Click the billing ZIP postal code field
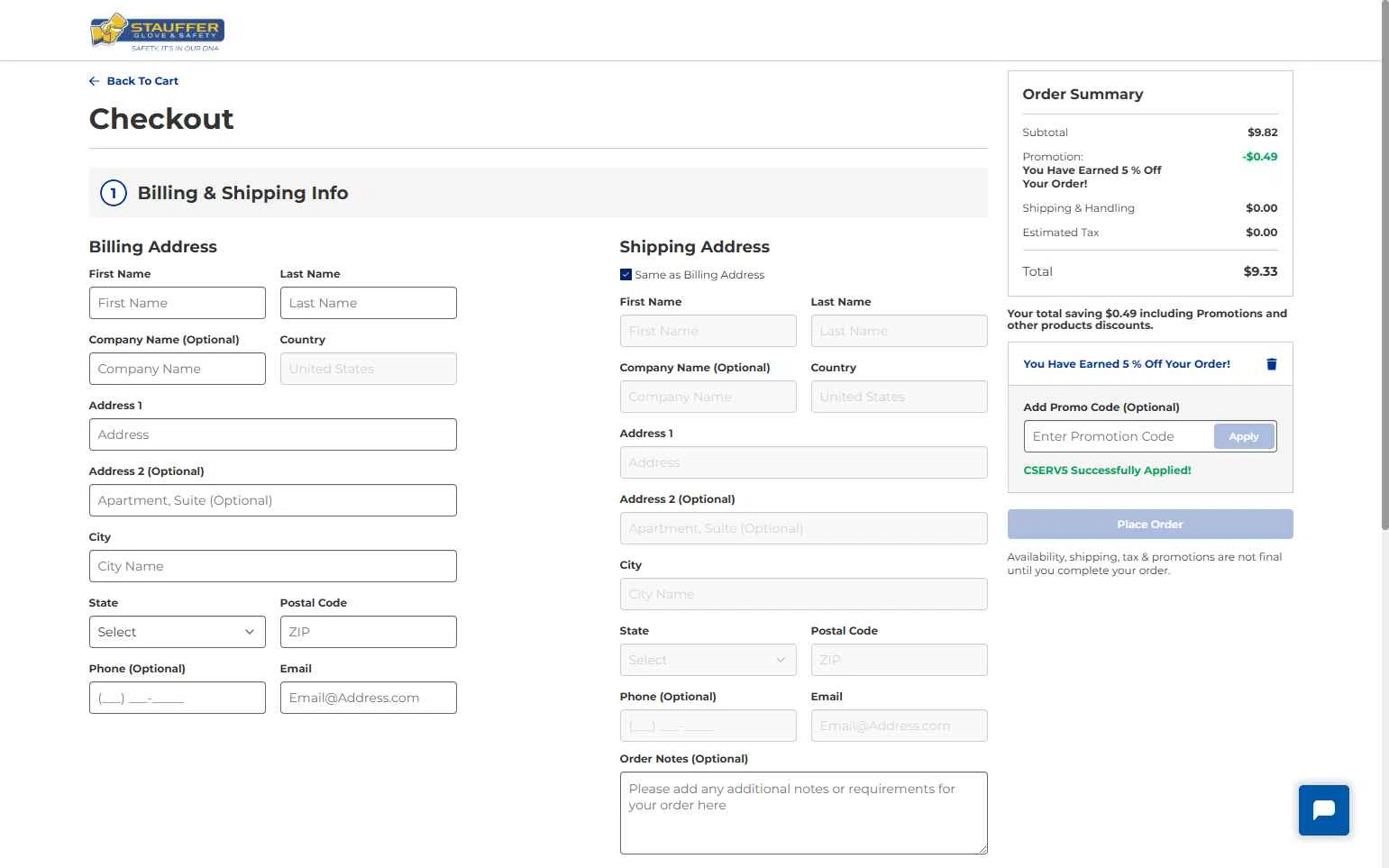 (x=369, y=632)
